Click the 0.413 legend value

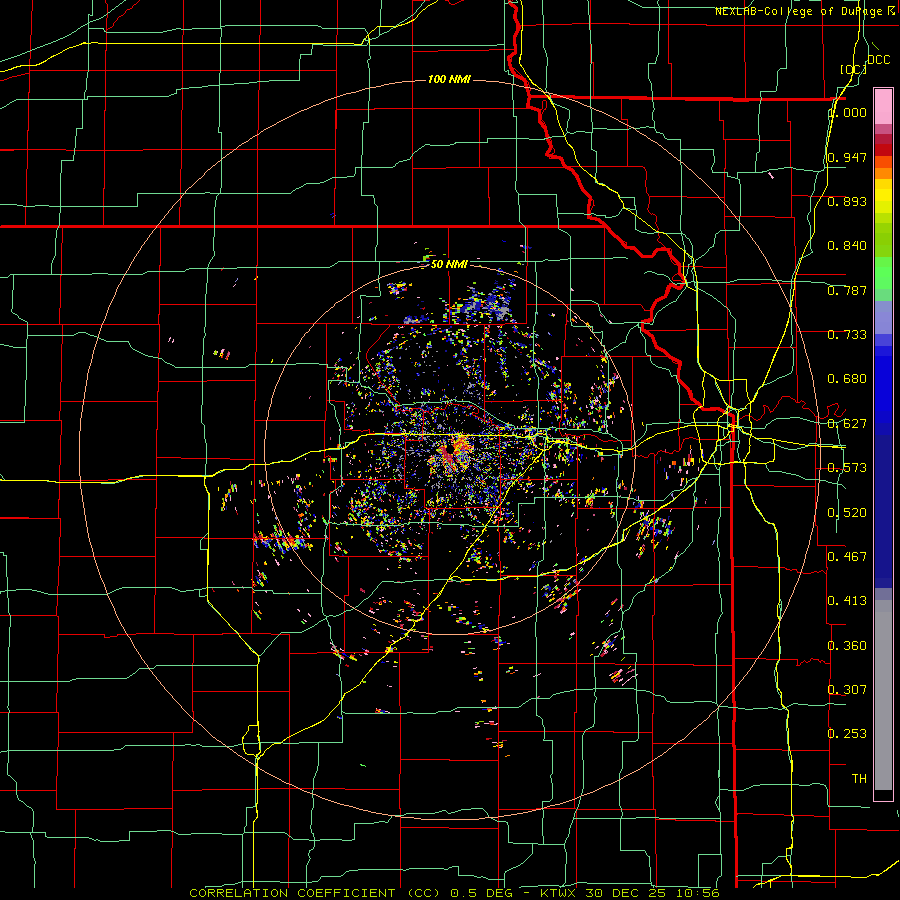(847, 601)
